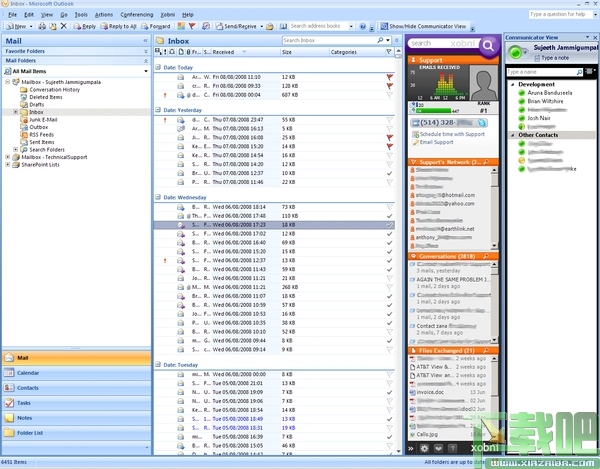Click the green presence status button

pyautogui.click(x=516, y=52)
